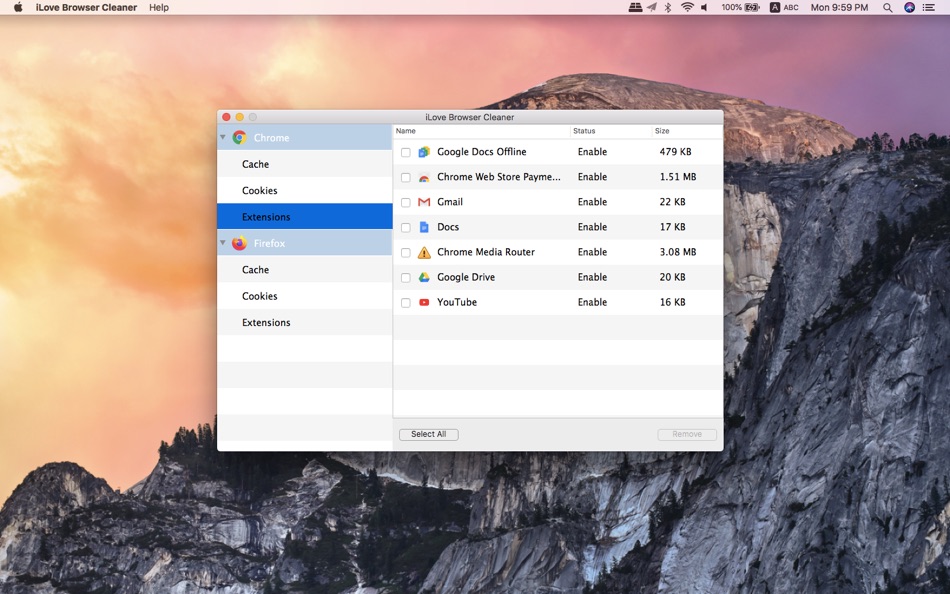This screenshot has height=594, width=950.
Task: Click the Chrome Media Router warning icon
Action: (x=424, y=252)
